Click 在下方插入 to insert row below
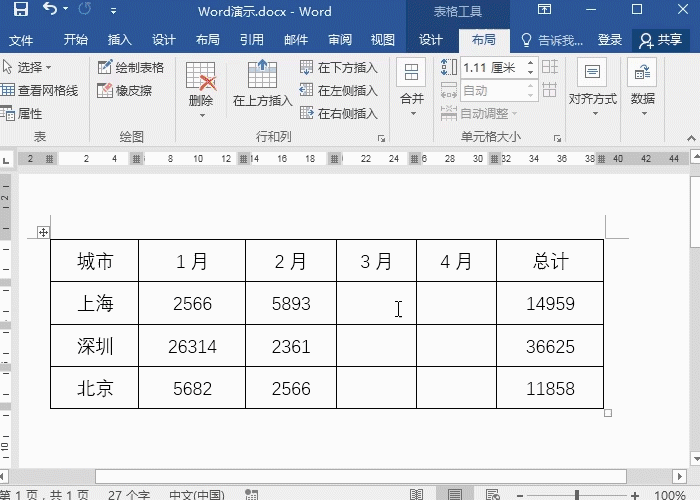The height and width of the screenshot is (500, 700). click(339, 67)
